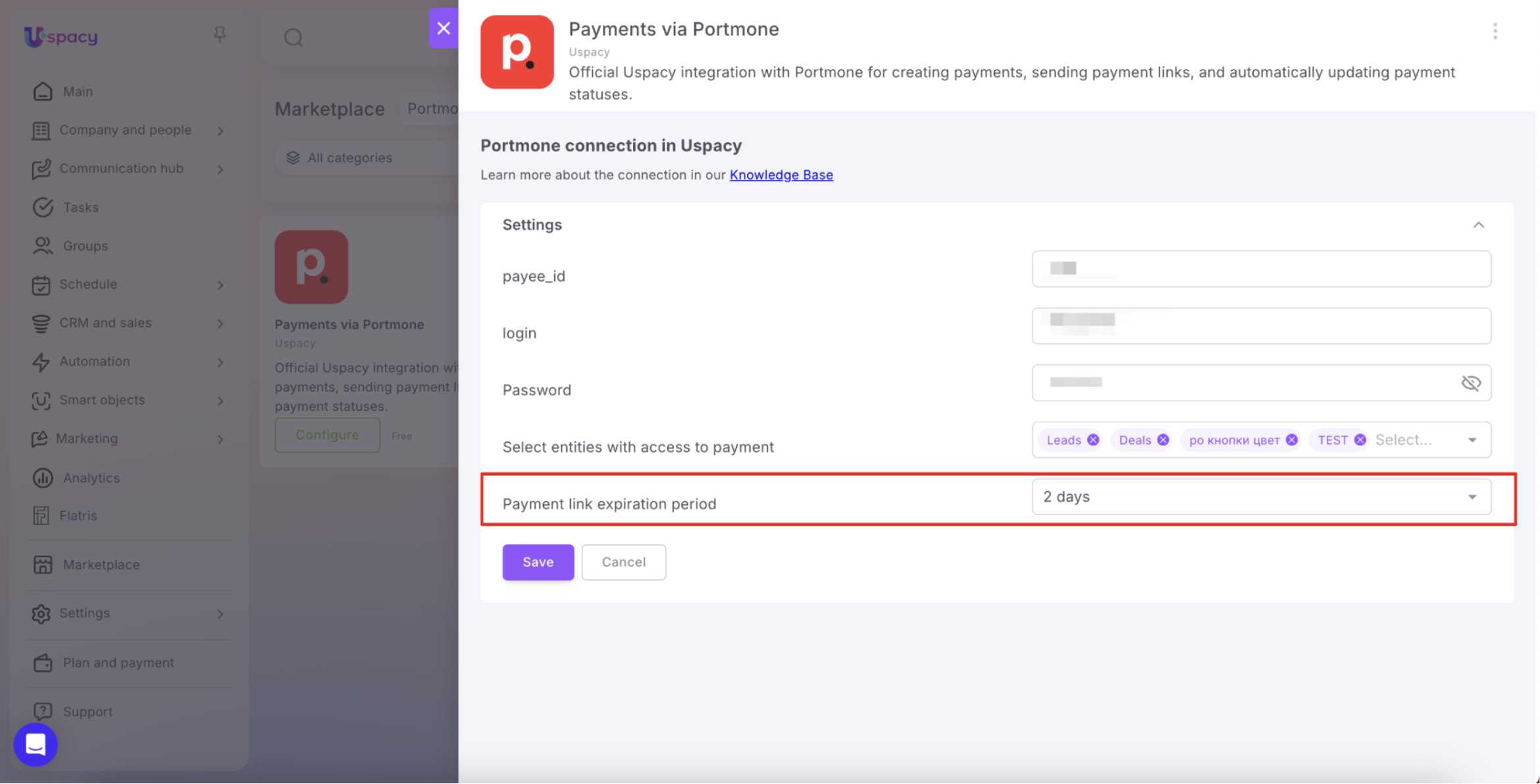Click the Company and people icon

click(x=41, y=130)
